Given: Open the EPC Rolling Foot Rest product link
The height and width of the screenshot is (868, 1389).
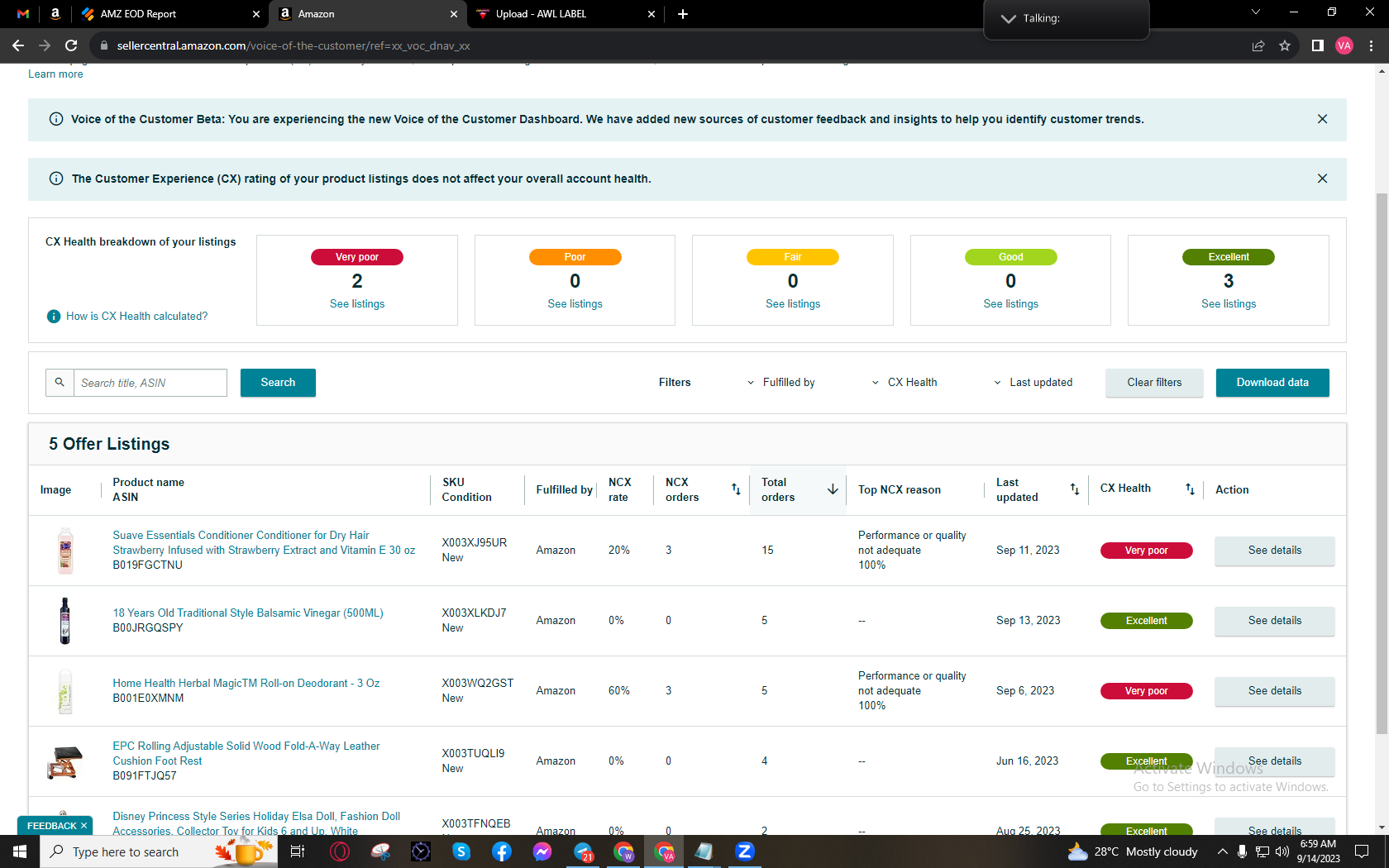Looking at the screenshot, I should 246,753.
